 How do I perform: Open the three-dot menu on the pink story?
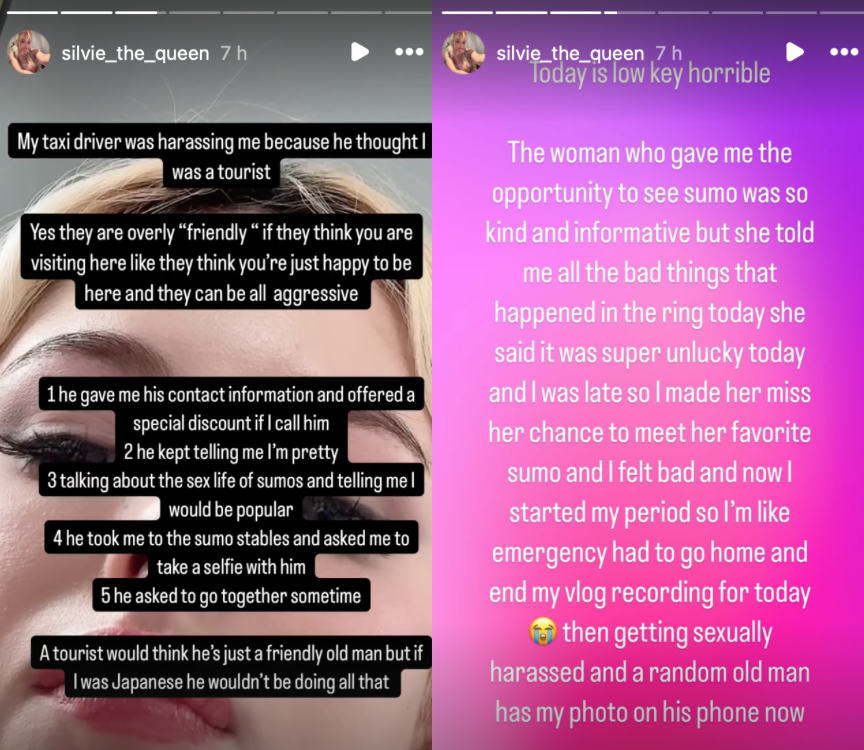tap(844, 52)
